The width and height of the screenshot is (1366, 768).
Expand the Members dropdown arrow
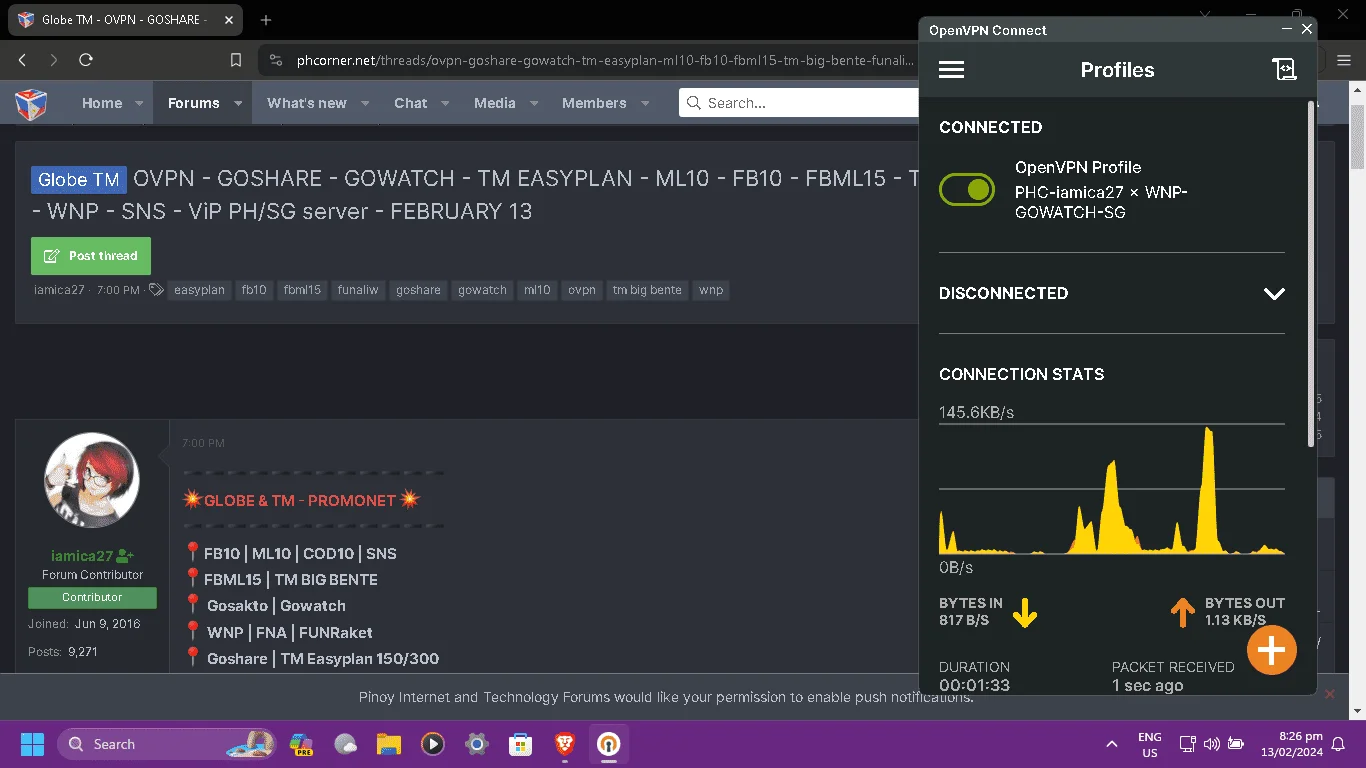[x=645, y=103]
